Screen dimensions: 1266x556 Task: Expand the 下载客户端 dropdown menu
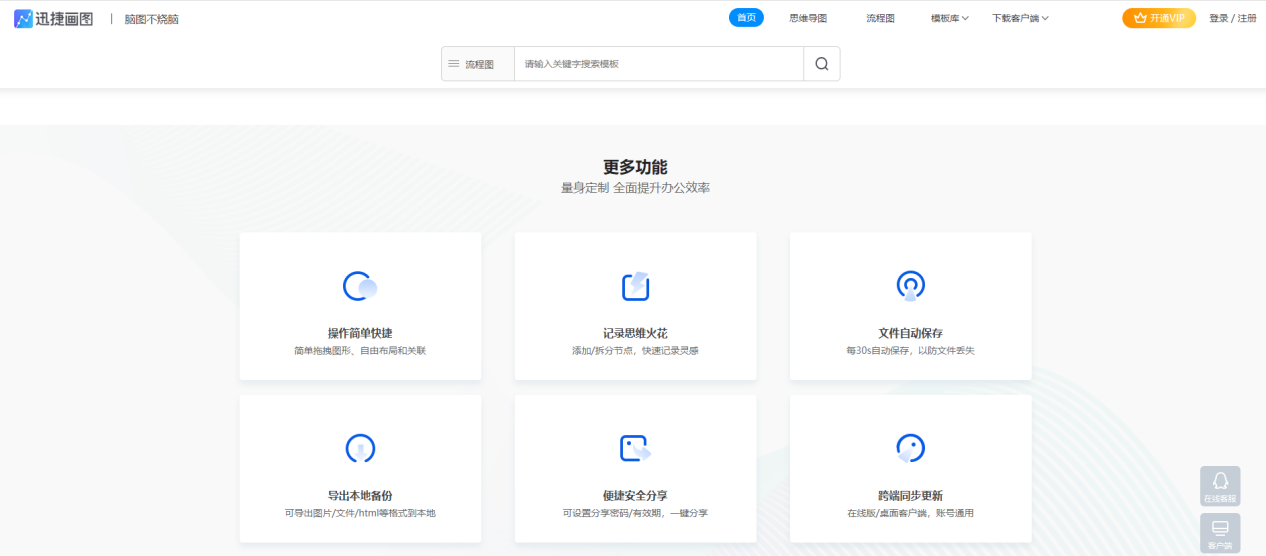coord(1020,18)
